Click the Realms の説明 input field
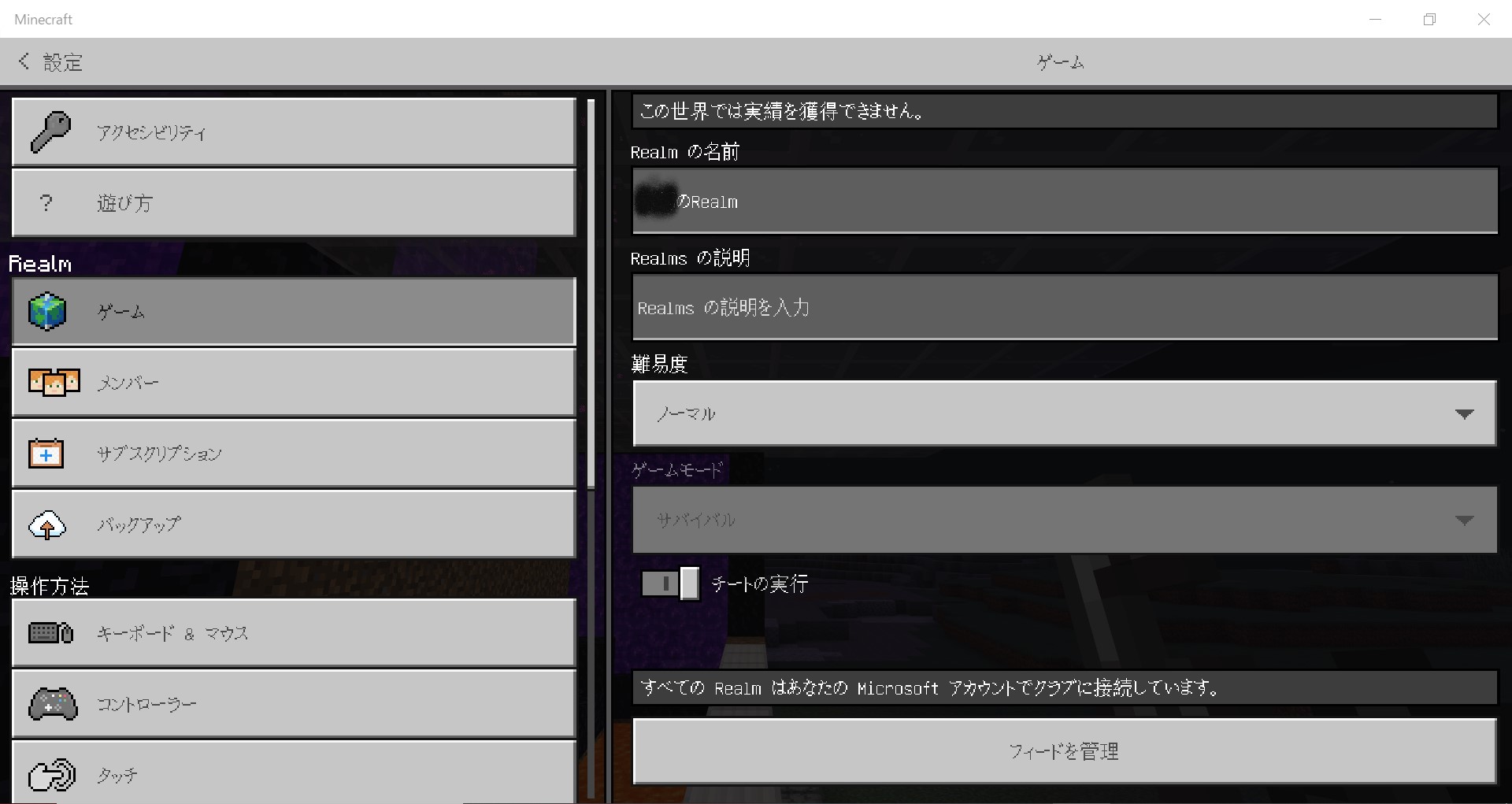The height and width of the screenshot is (804, 1512). tap(1063, 308)
